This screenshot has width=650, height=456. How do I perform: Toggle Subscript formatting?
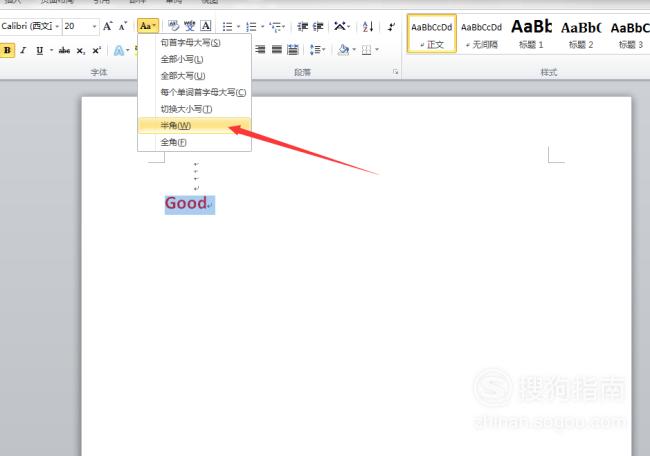(81, 51)
